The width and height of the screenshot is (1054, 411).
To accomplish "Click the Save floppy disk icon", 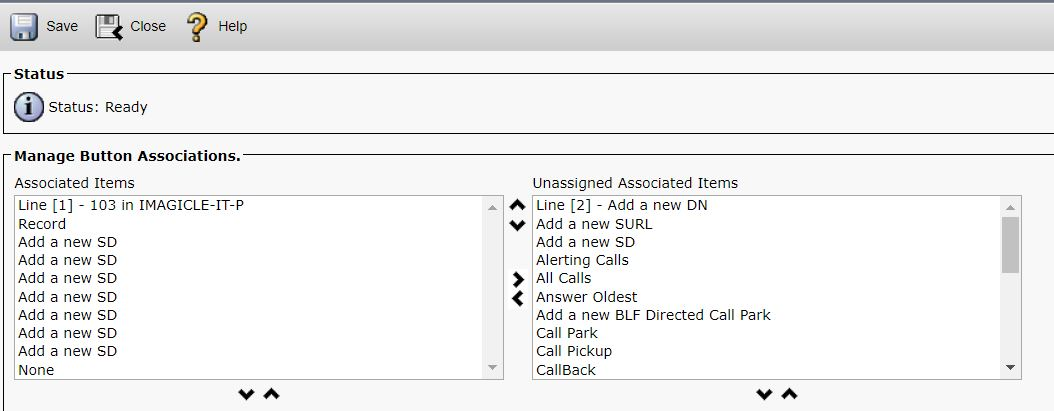I will (24, 27).
